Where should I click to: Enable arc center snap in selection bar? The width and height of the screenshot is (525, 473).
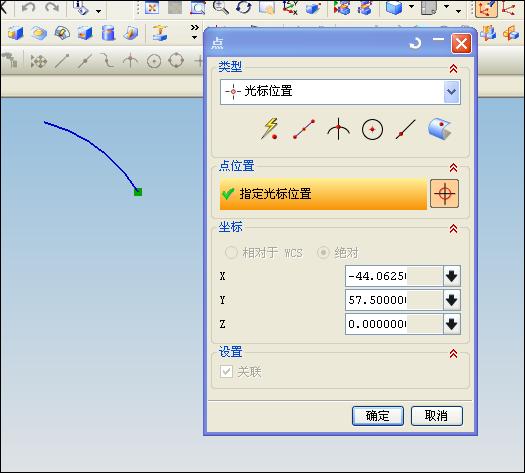[x=154, y=62]
